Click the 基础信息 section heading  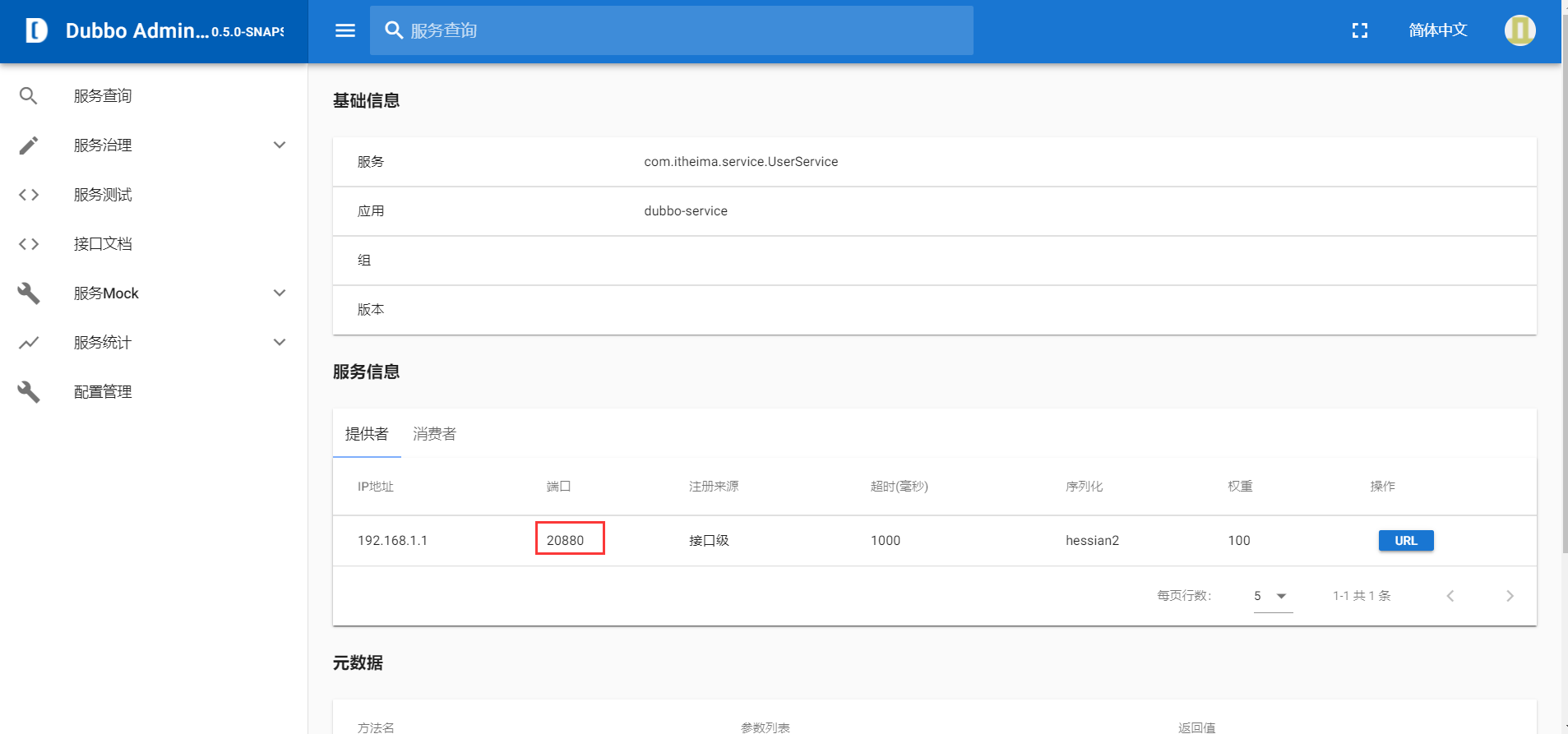click(x=366, y=100)
